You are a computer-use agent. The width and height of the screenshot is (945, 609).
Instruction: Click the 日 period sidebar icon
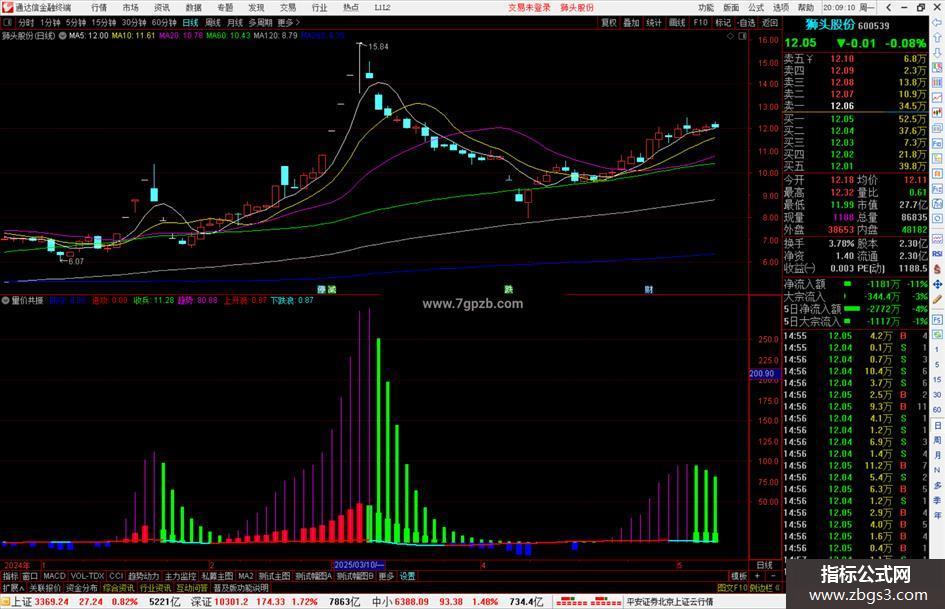point(937,425)
